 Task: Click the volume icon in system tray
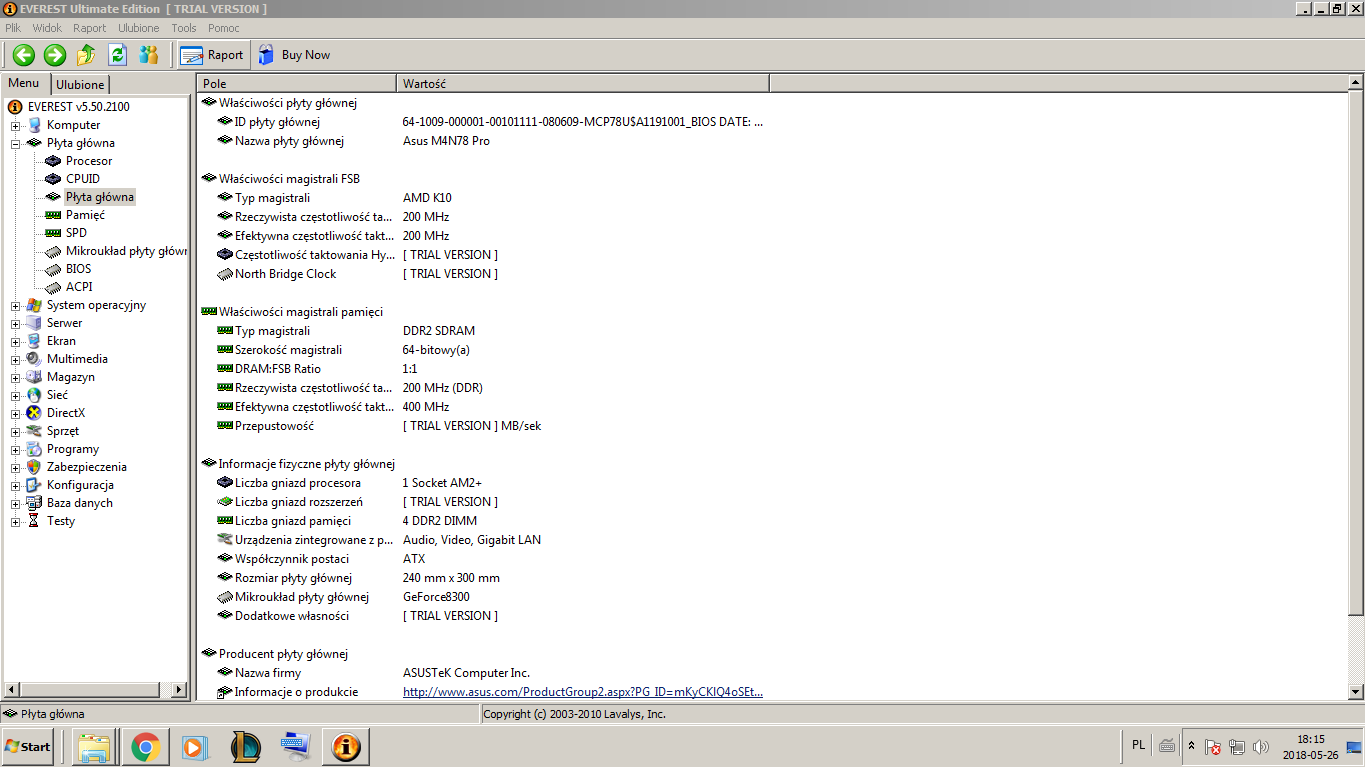tap(1260, 747)
